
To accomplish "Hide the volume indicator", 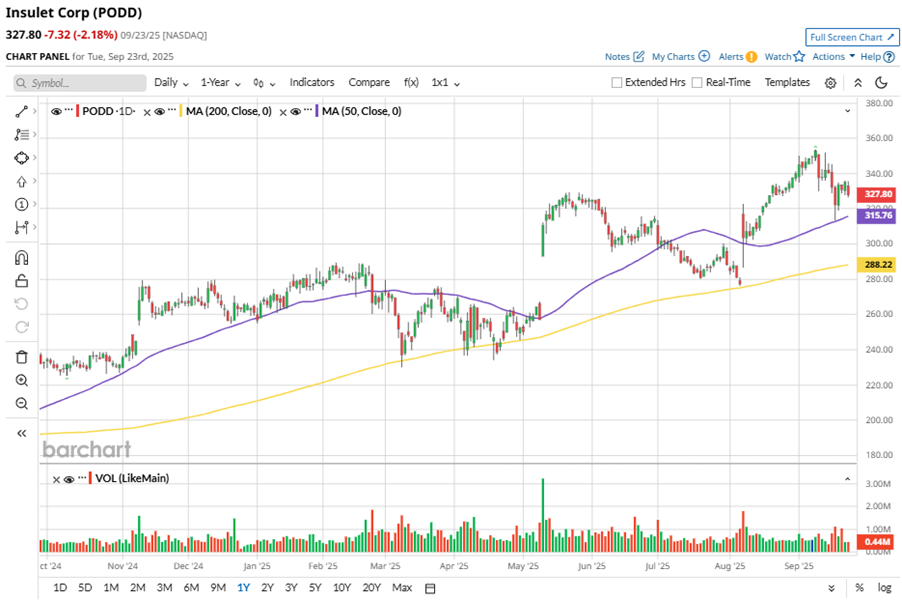I will tap(69, 479).
